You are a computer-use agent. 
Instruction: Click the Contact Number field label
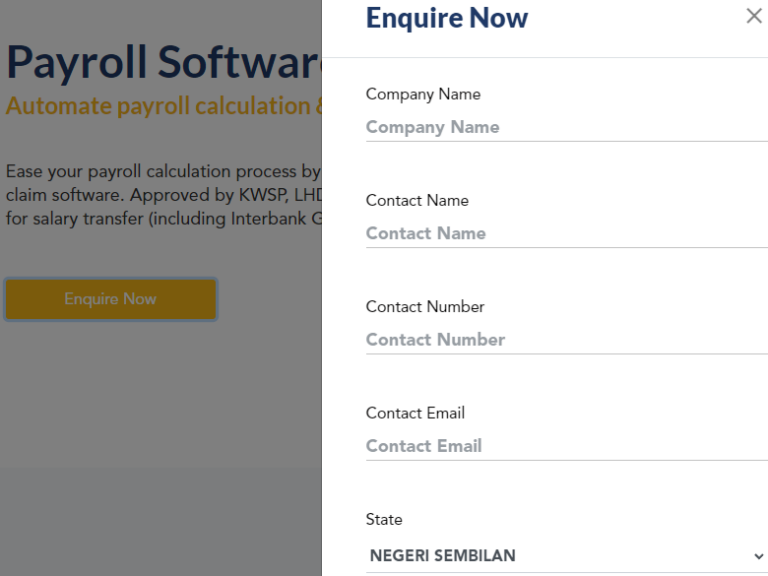[425, 307]
